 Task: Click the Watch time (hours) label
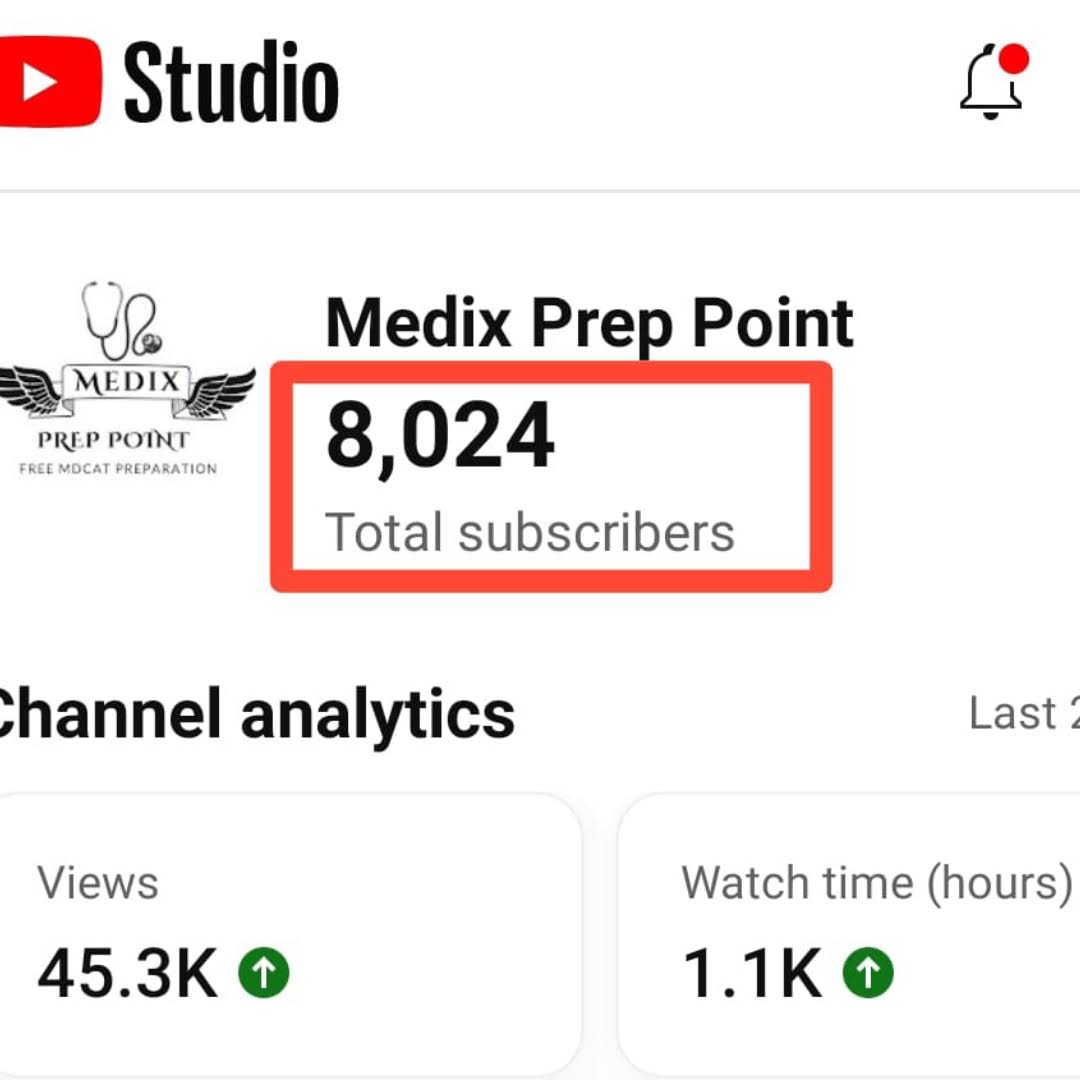[877, 884]
